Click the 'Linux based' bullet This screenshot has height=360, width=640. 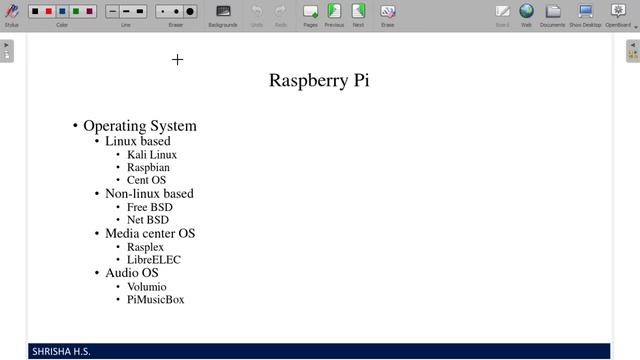138,141
